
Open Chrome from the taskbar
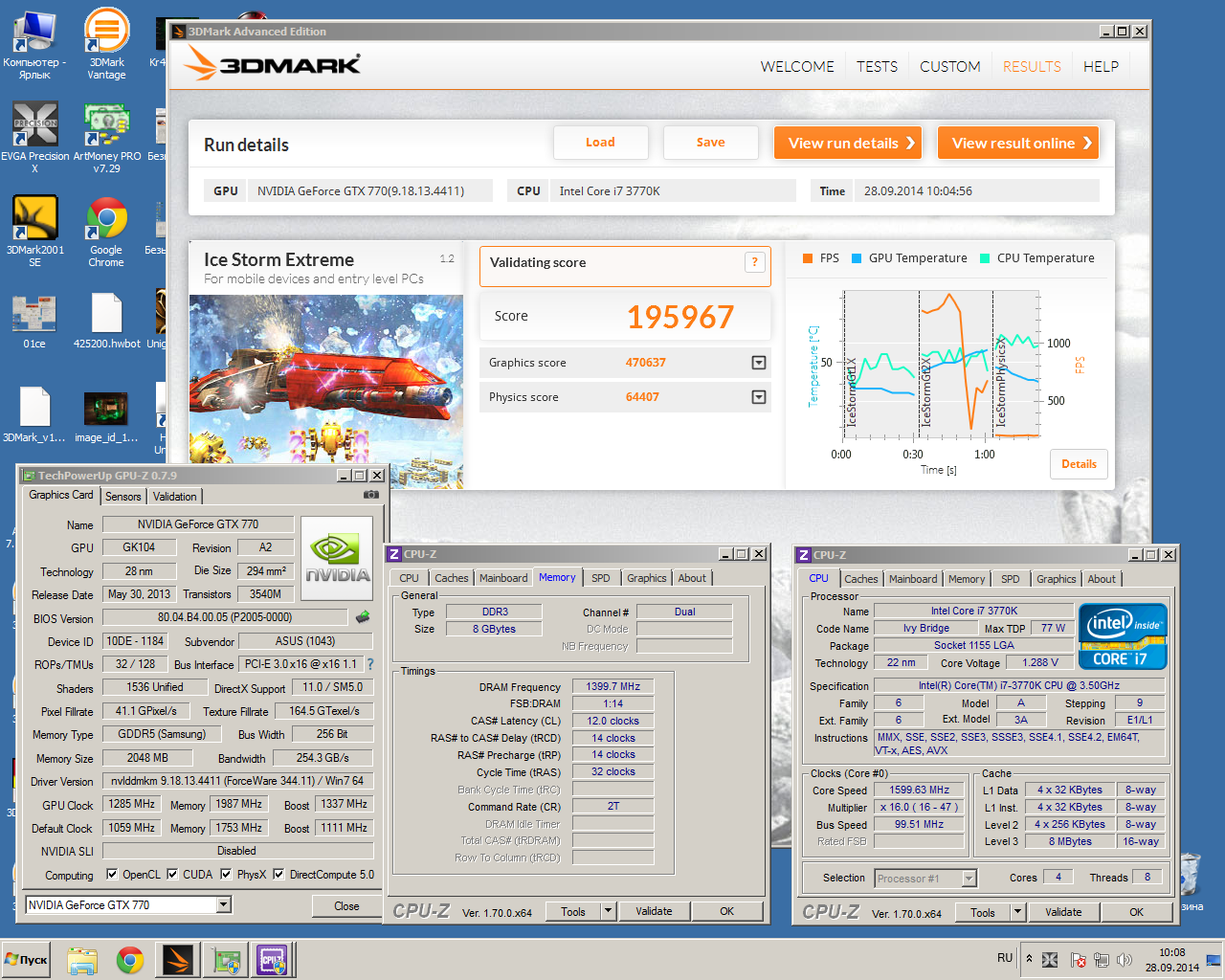130,960
